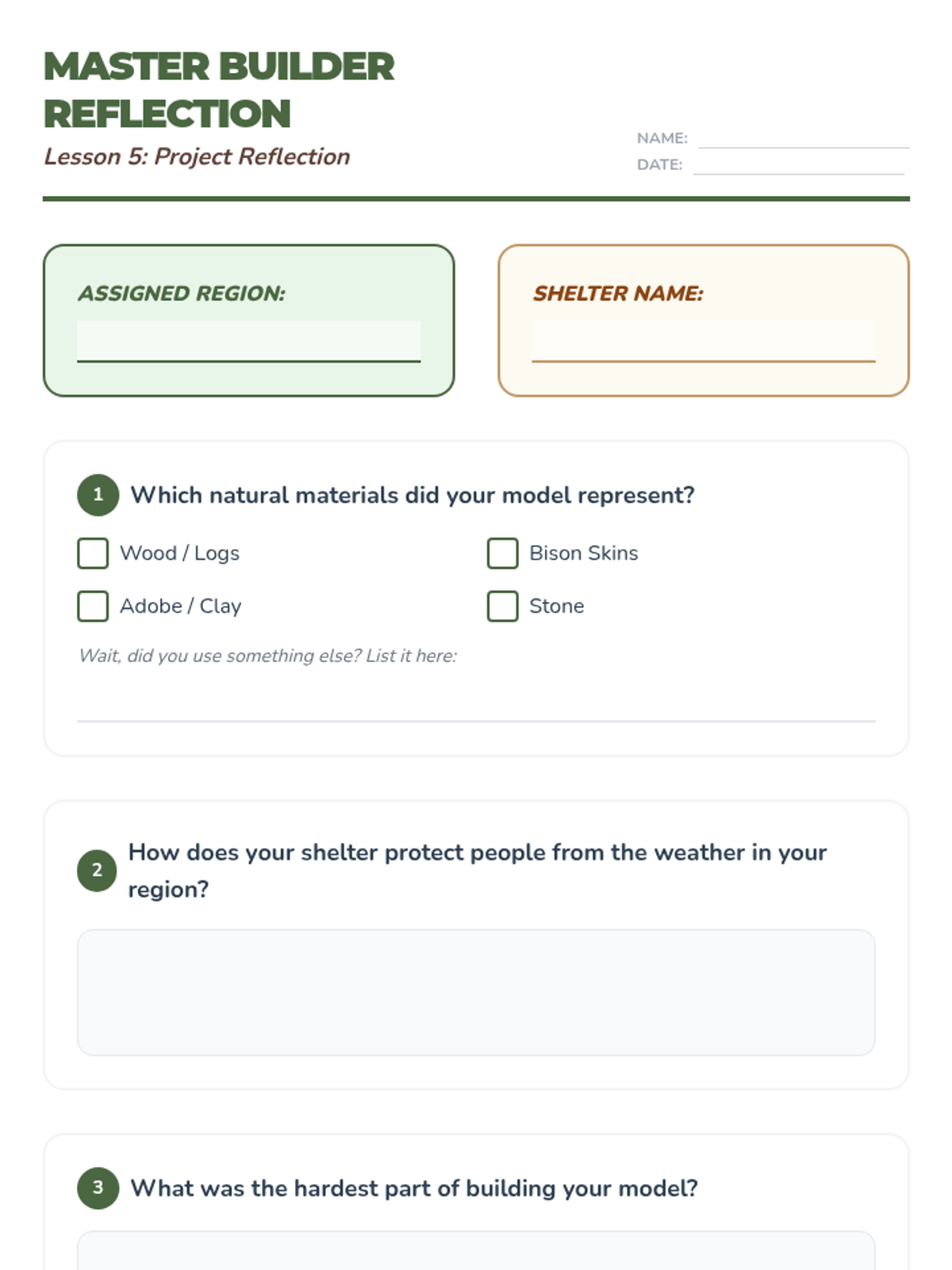Enable the Adobe / Clay checkbox
Viewport: 952px width, 1270px height.
click(93, 606)
